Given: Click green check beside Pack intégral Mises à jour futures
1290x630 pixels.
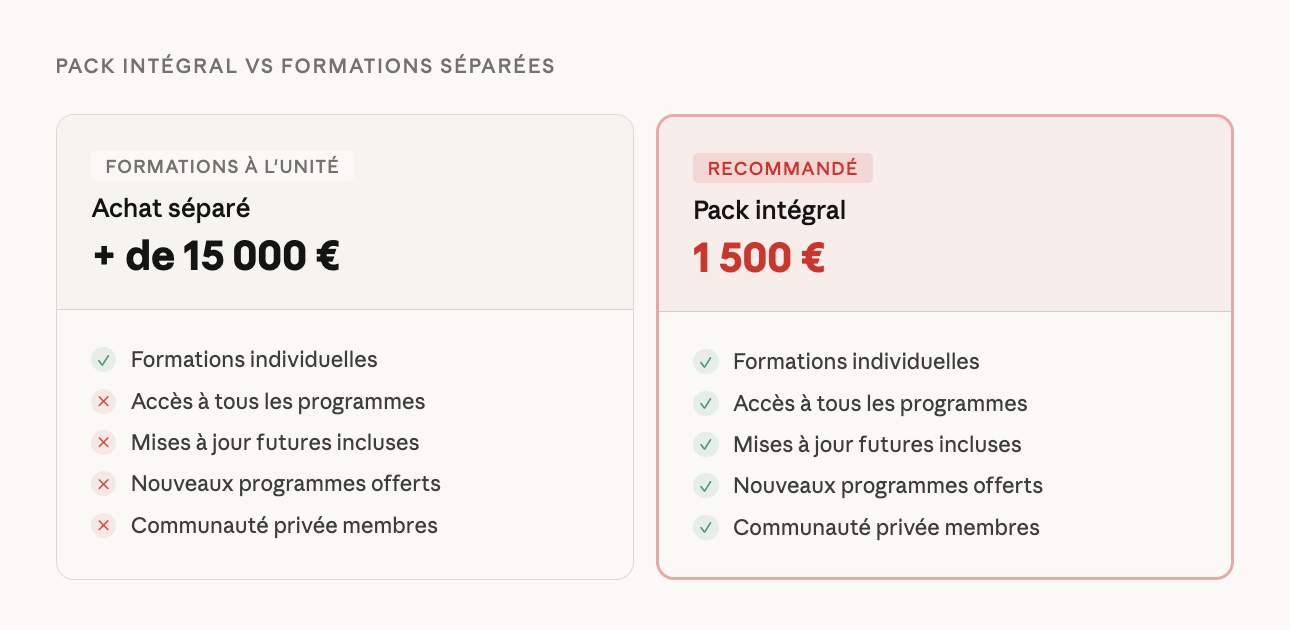Looking at the screenshot, I should 706,445.
